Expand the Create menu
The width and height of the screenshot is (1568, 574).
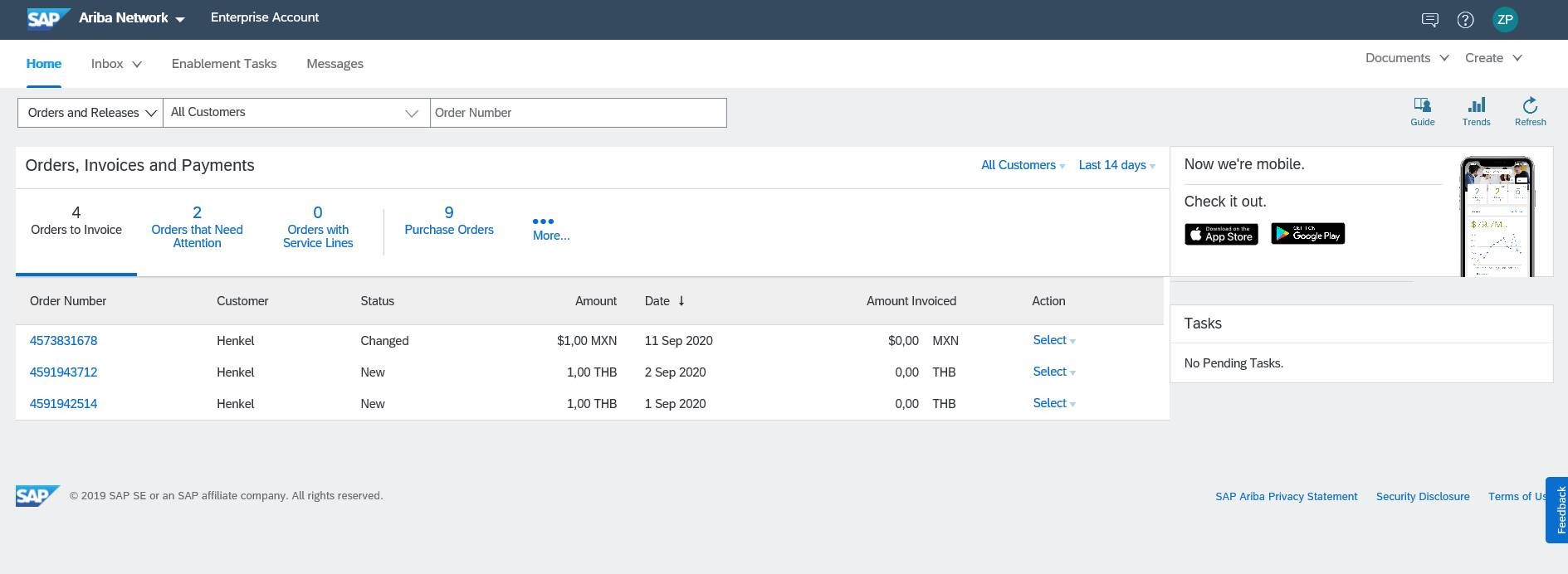tap(1493, 58)
